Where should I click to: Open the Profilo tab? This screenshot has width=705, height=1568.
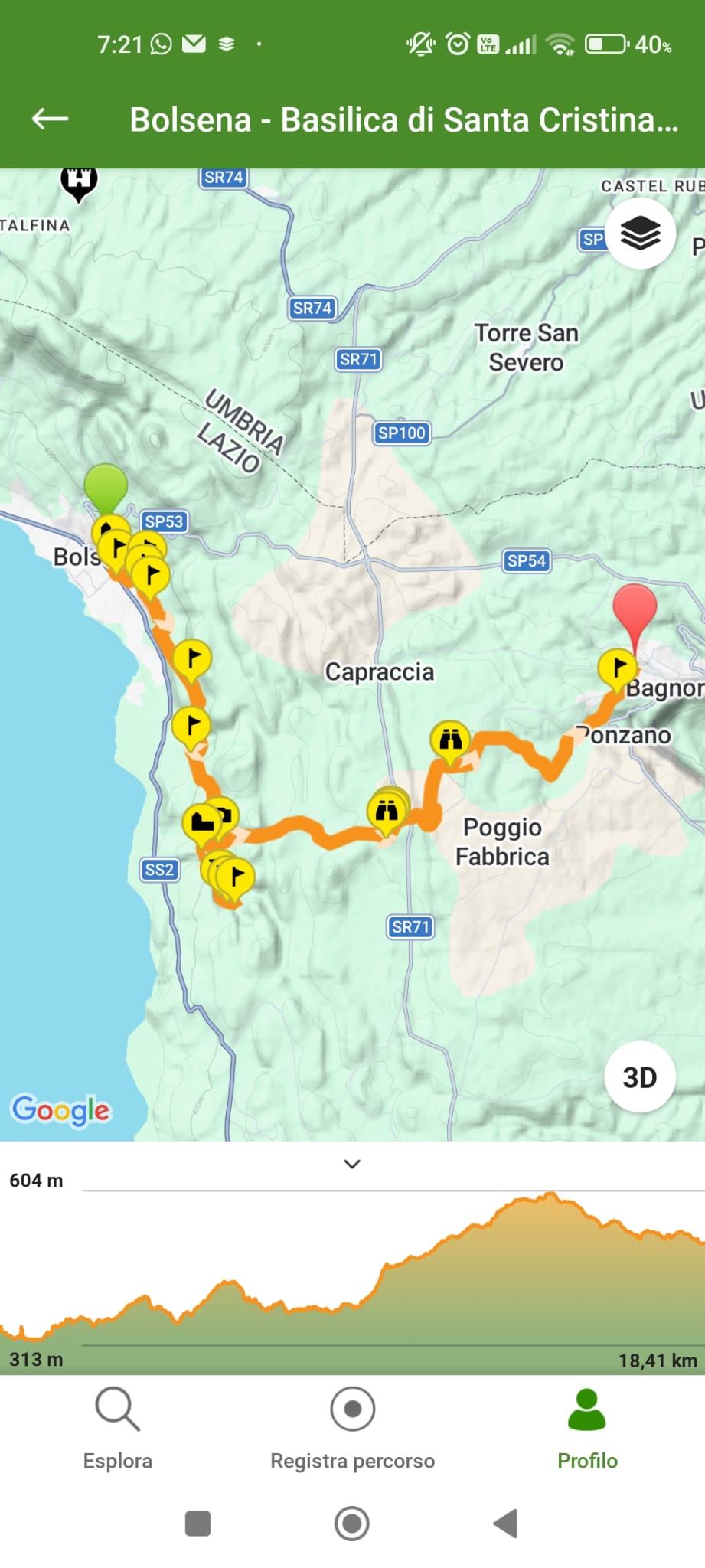pyautogui.click(x=587, y=1429)
